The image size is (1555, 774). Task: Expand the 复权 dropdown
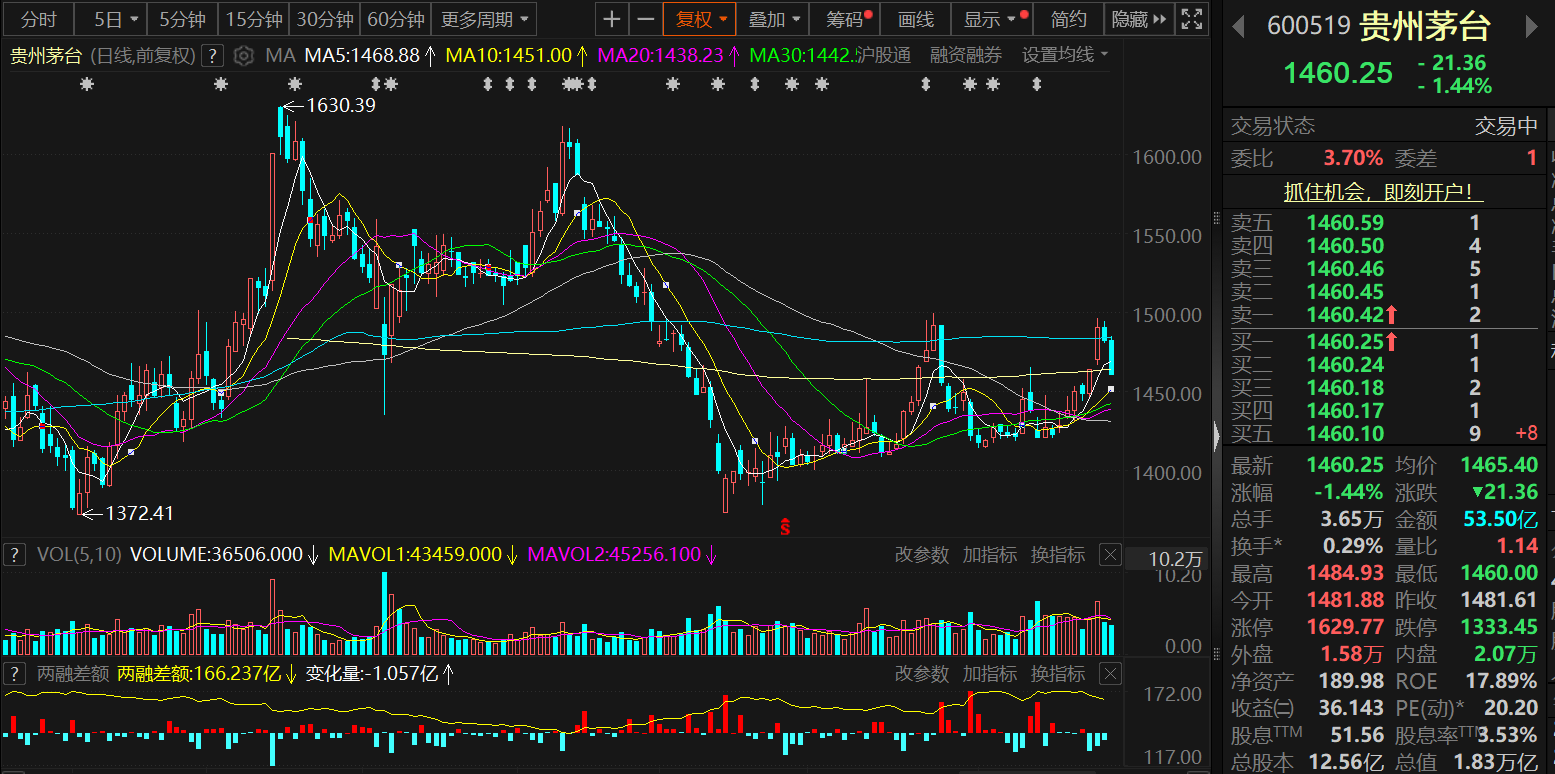(x=700, y=19)
